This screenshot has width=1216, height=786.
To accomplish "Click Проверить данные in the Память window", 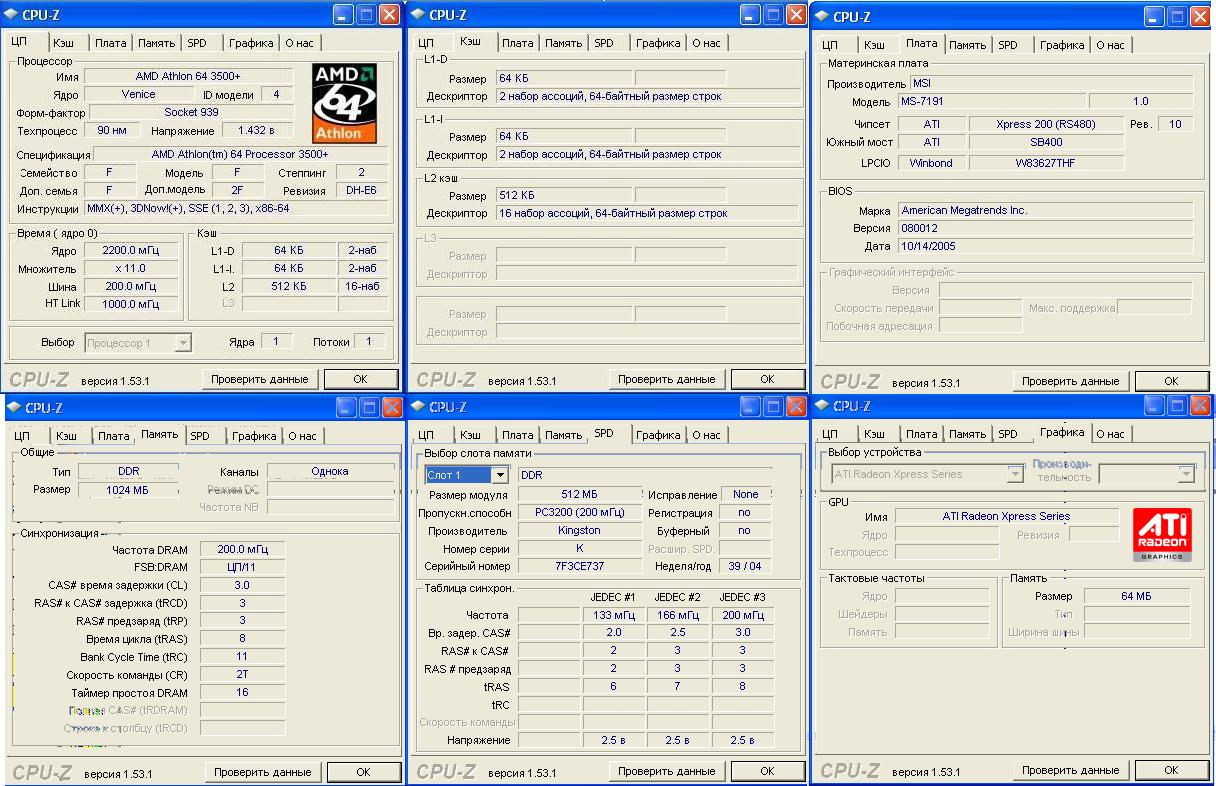I will [x=263, y=772].
